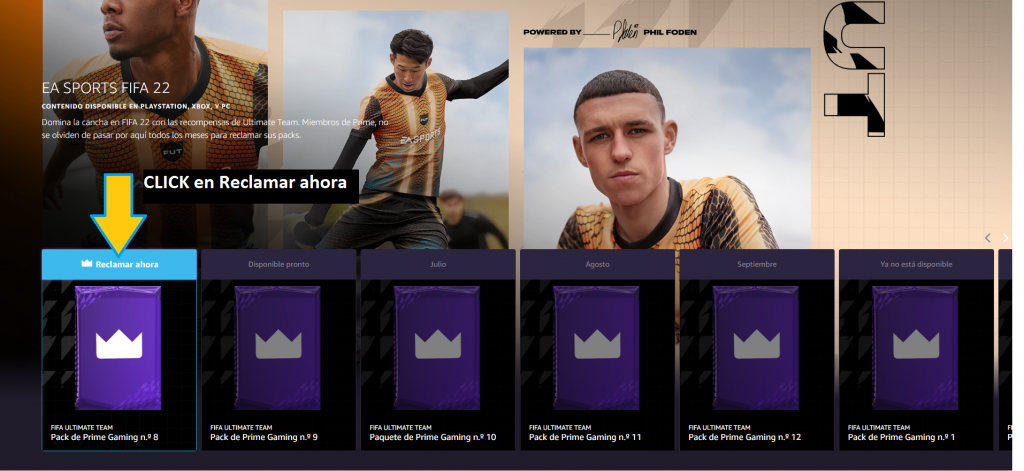Select the Disponible pronto header tab
Viewport: 1024px width, 471px height.
(279, 264)
